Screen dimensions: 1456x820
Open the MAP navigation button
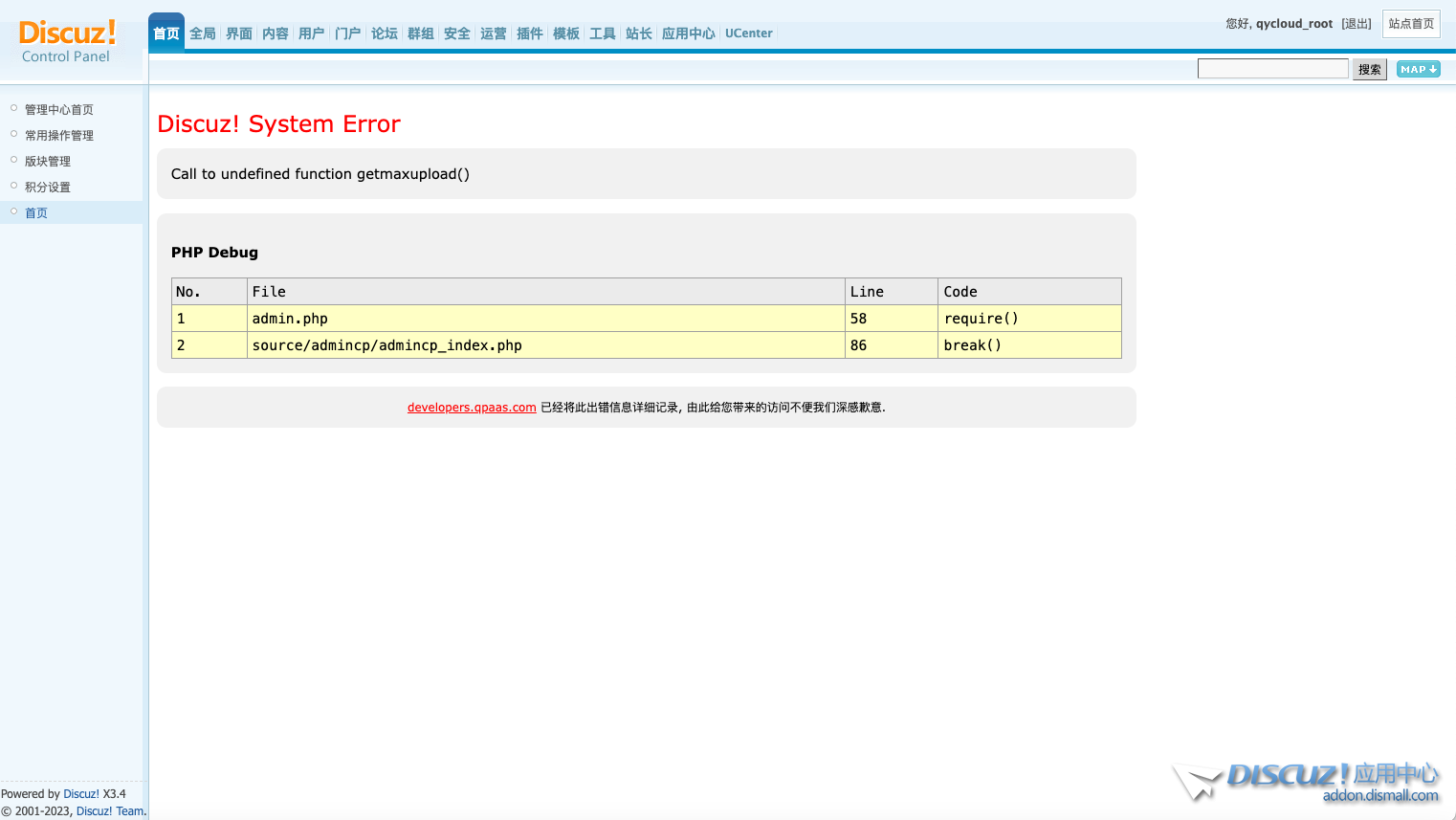point(1418,69)
